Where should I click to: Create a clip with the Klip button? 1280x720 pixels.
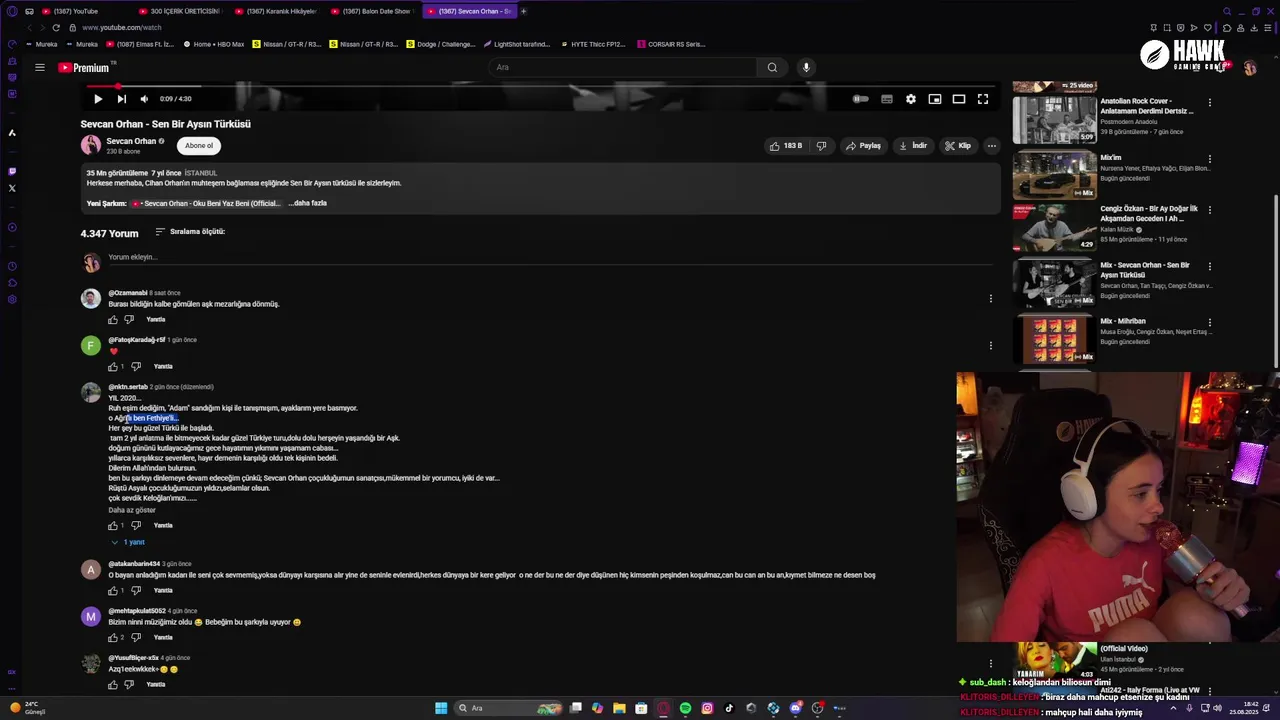click(x=957, y=145)
